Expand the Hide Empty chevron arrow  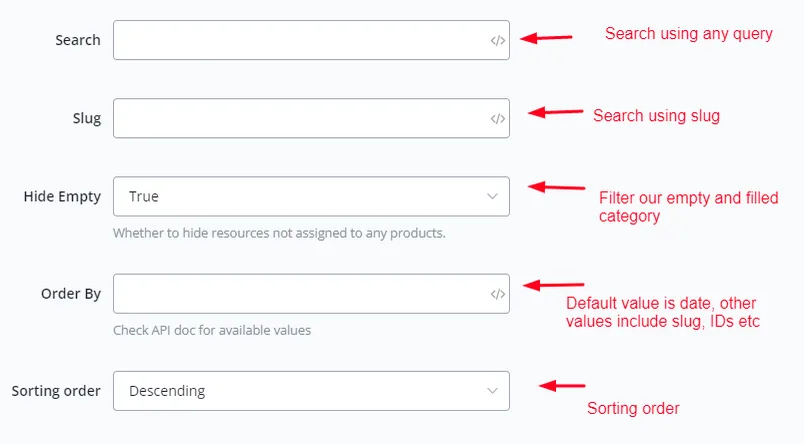(x=492, y=196)
